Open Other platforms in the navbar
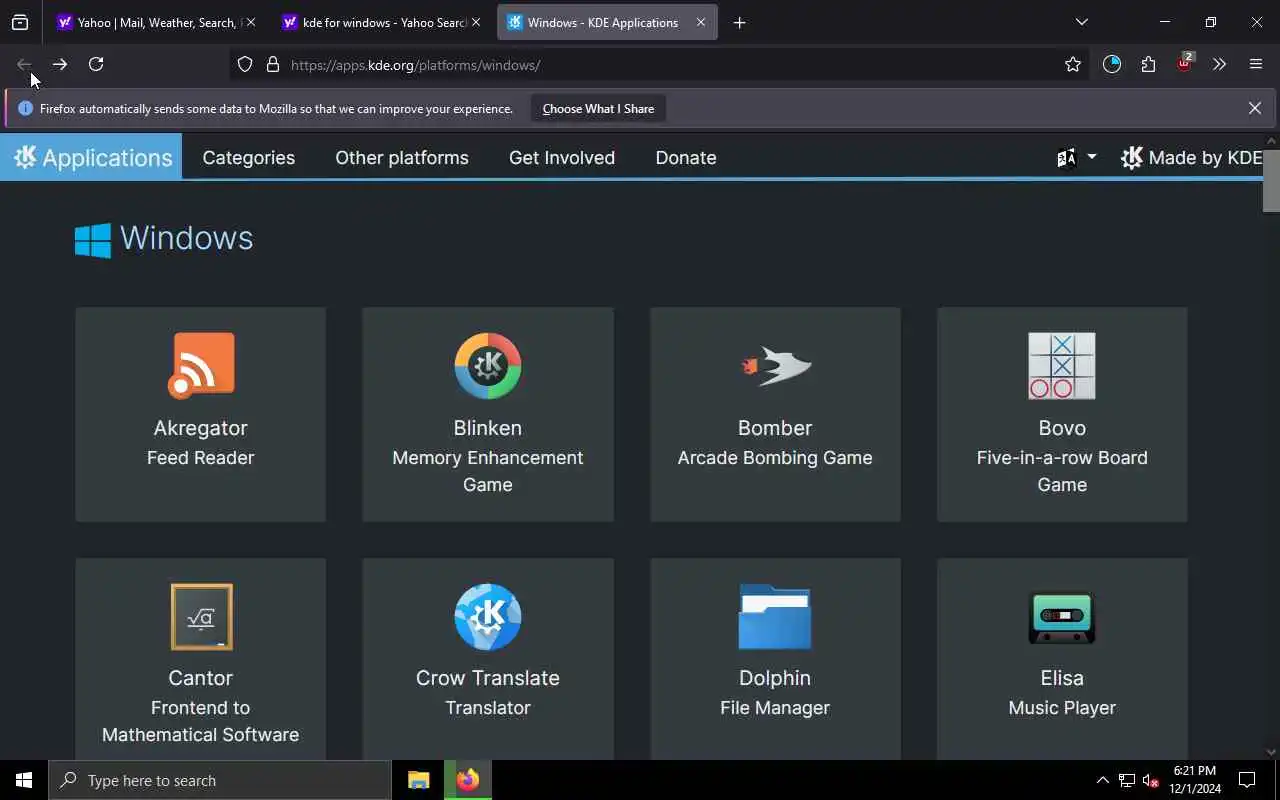 pyautogui.click(x=402, y=157)
